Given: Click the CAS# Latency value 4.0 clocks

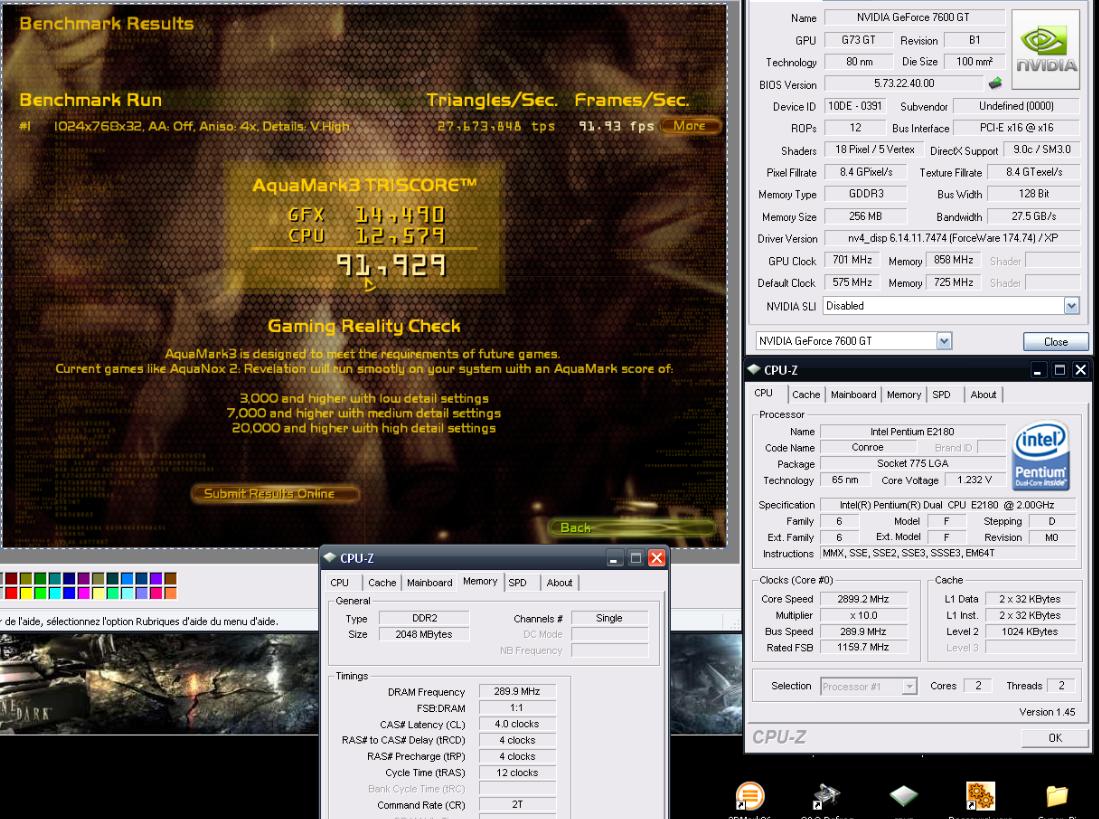Looking at the screenshot, I should (517, 724).
